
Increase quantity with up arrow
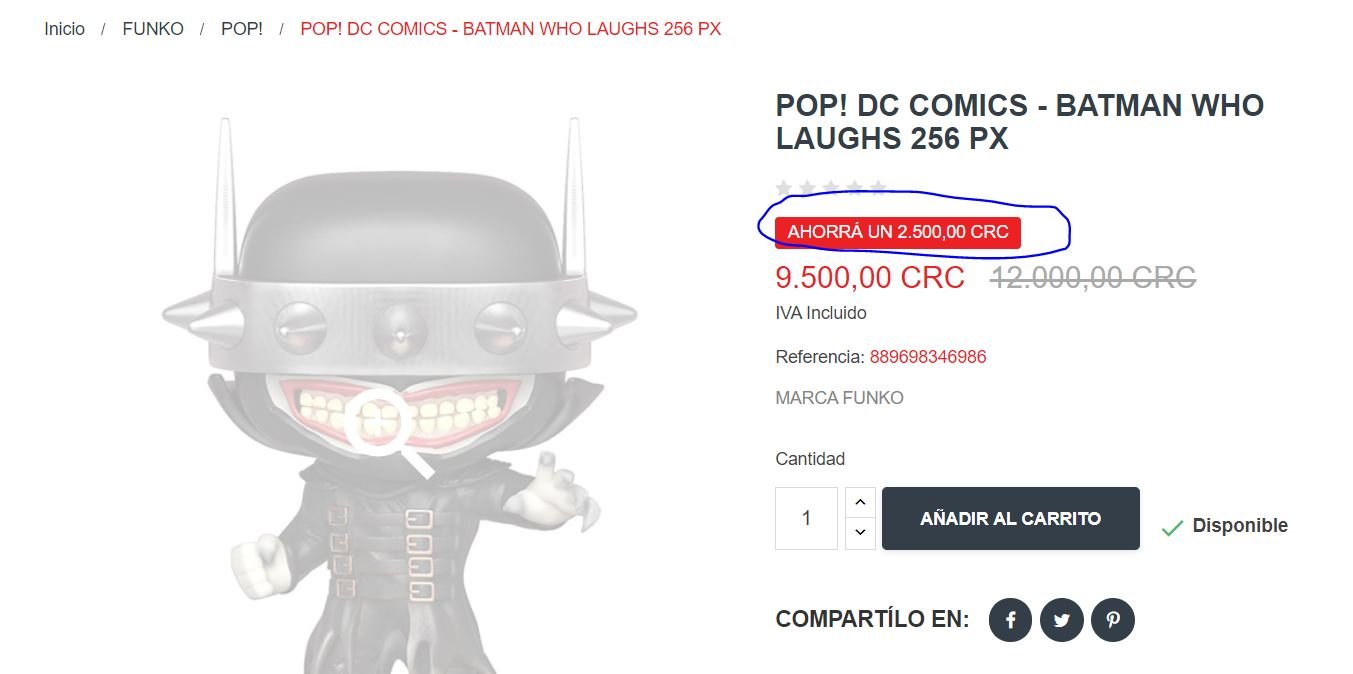click(860, 502)
